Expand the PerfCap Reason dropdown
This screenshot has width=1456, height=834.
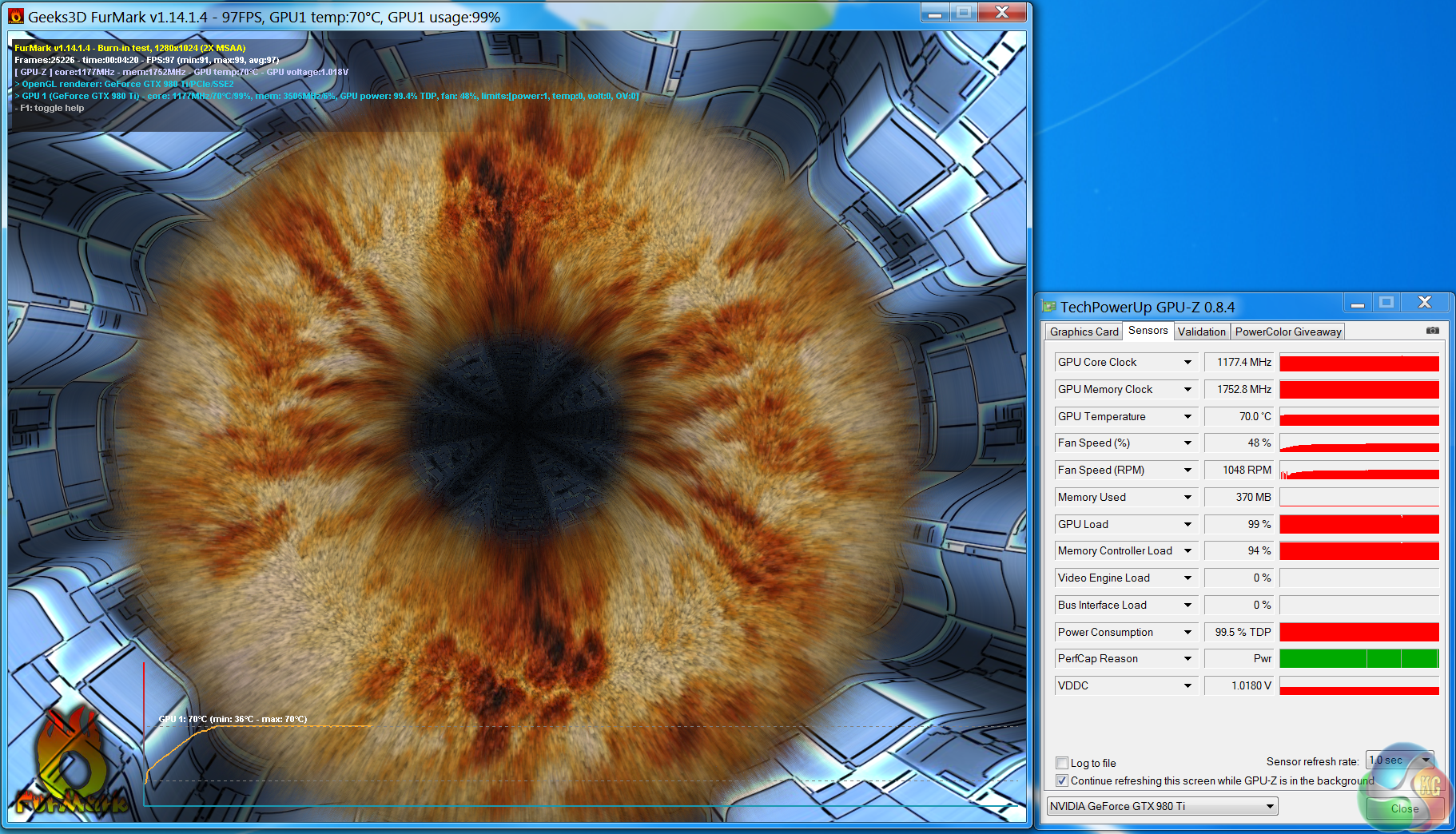click(x=1187, y=659)
